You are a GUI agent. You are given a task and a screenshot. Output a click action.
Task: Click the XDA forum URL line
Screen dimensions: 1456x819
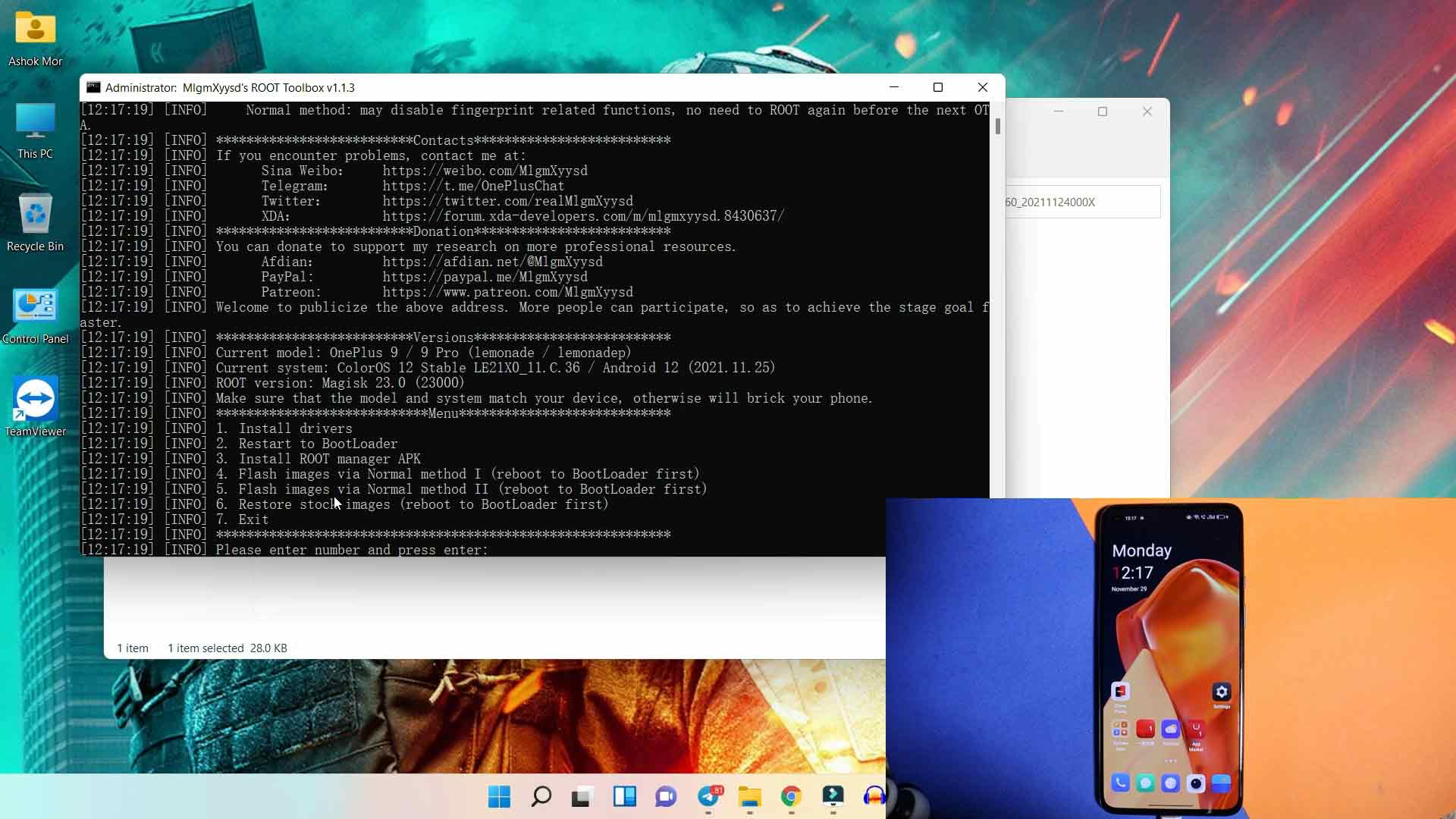tap(583, 216)
